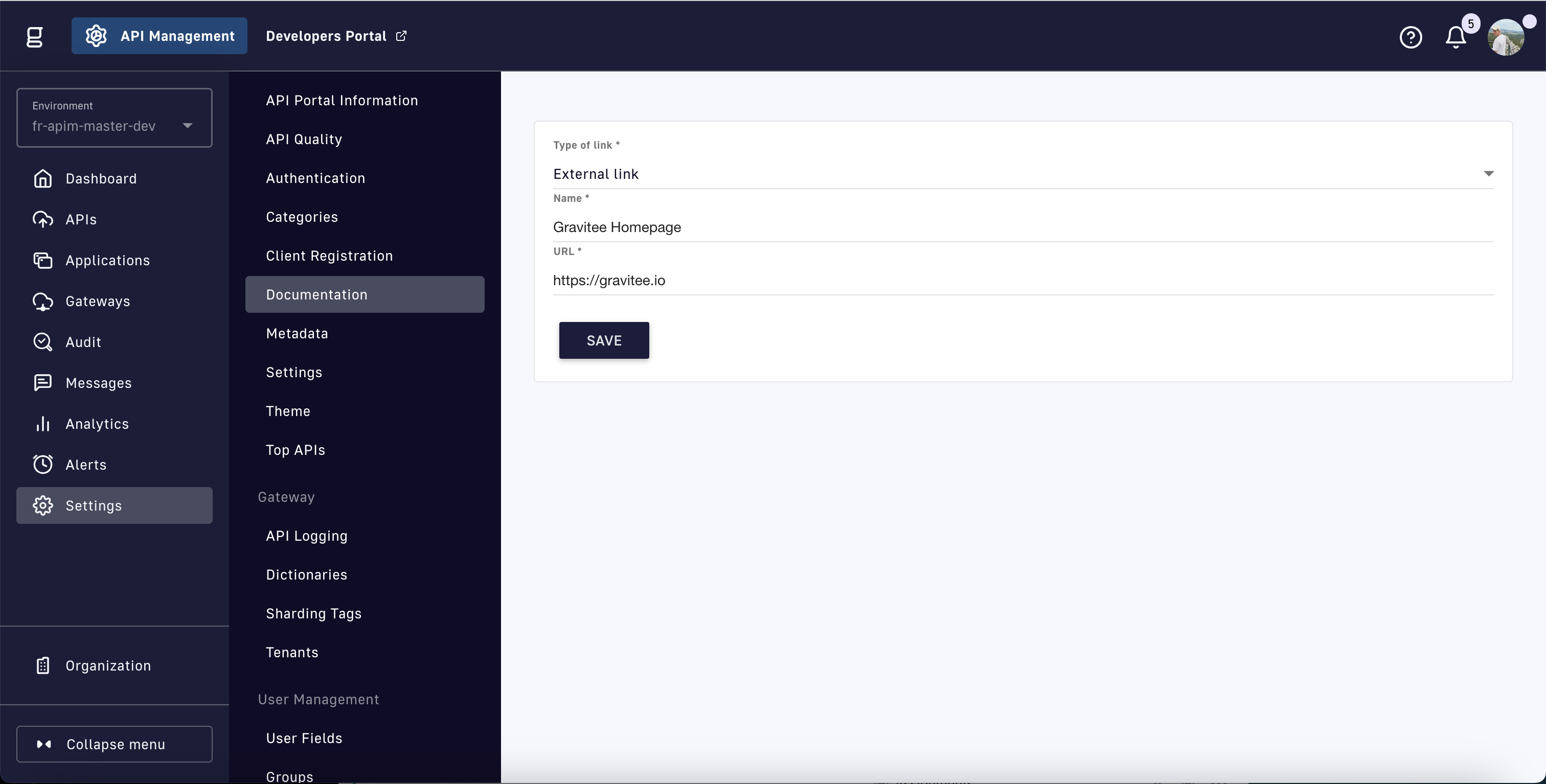The image size is (1546, 784).
Task: Collapse the sidebar menu
Action: (x=114, y=744)
